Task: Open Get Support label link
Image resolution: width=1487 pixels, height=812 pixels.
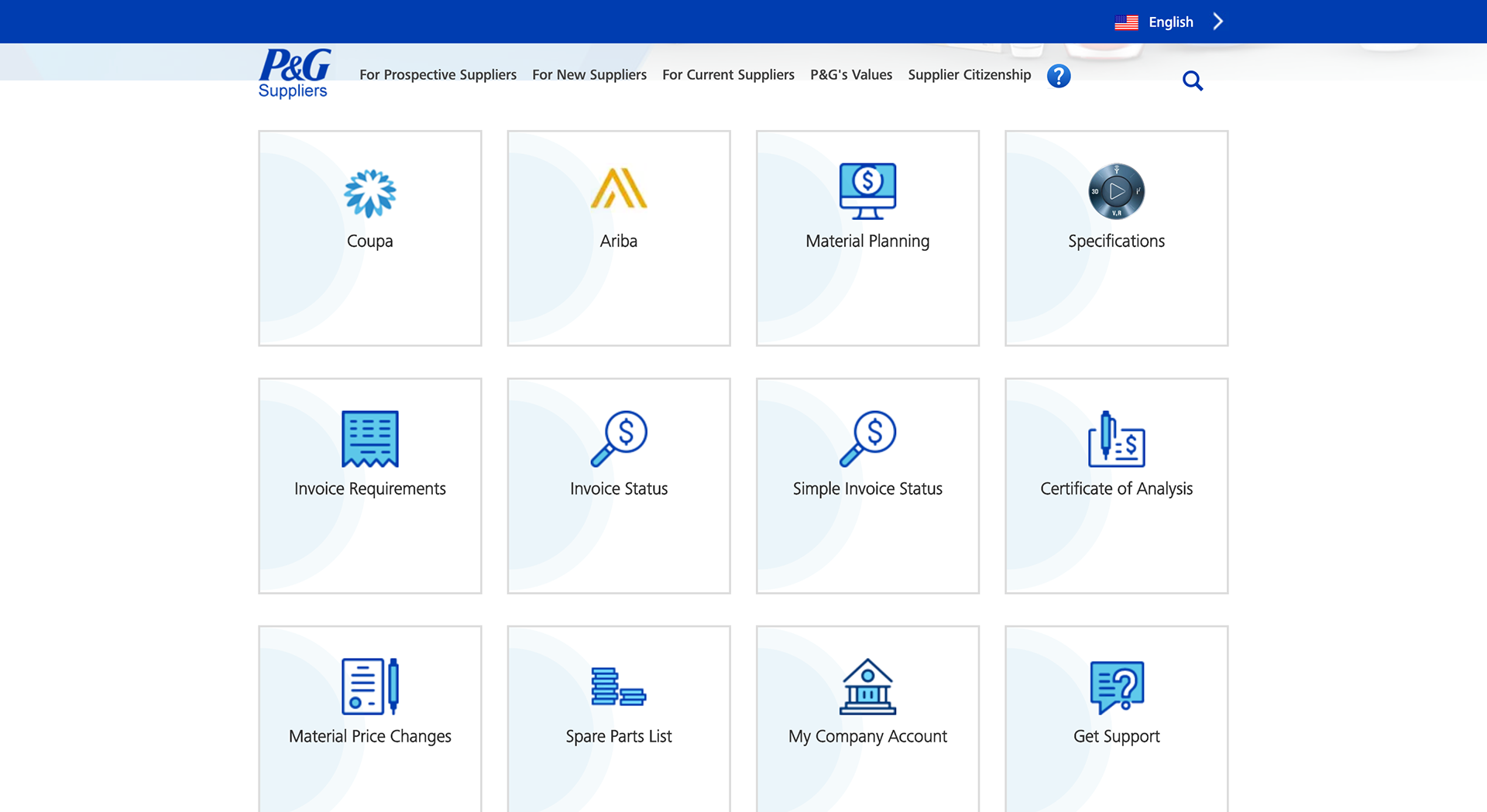Action: pyautogui.click(x=1116, y=736)
